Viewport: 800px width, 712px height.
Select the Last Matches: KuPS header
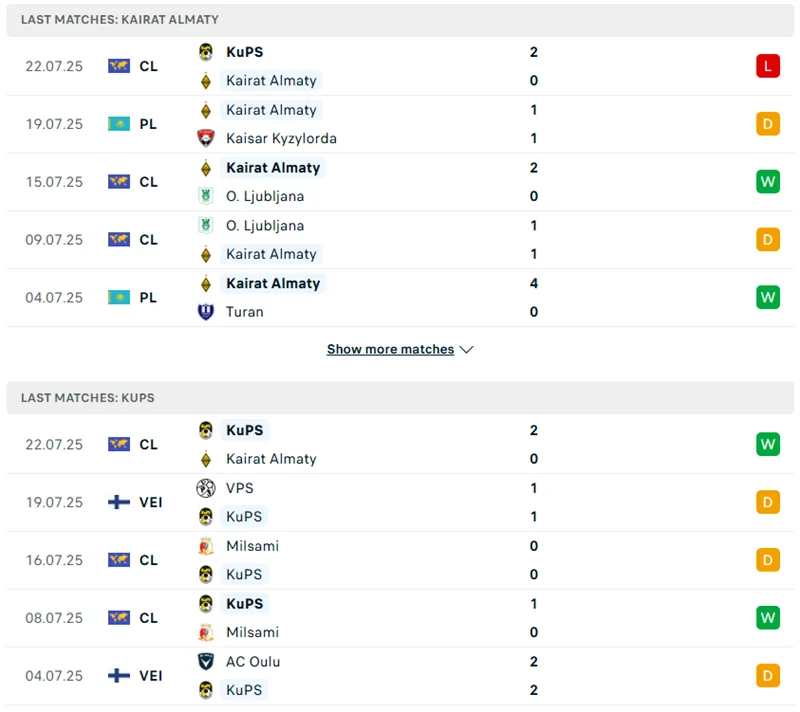point(88,397)
